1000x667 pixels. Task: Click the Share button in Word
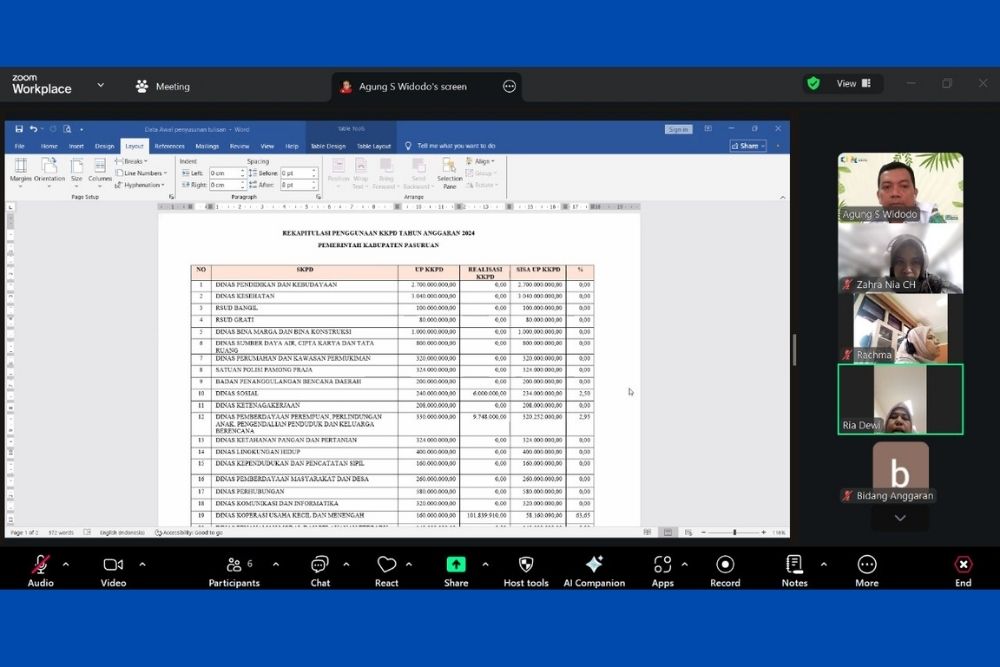point(749,146)
